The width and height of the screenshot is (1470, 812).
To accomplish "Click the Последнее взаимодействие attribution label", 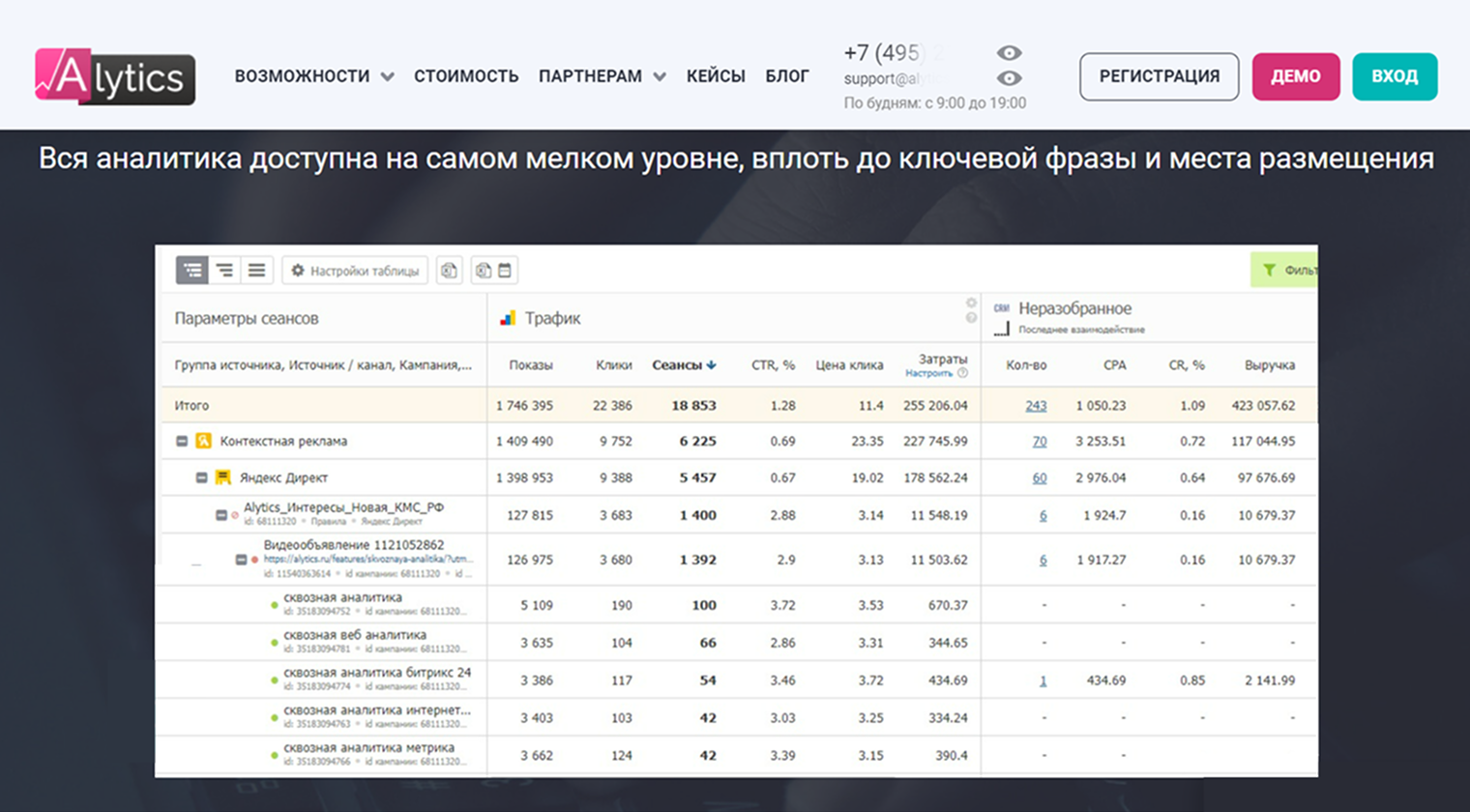I will click(x=1081, y=330).
